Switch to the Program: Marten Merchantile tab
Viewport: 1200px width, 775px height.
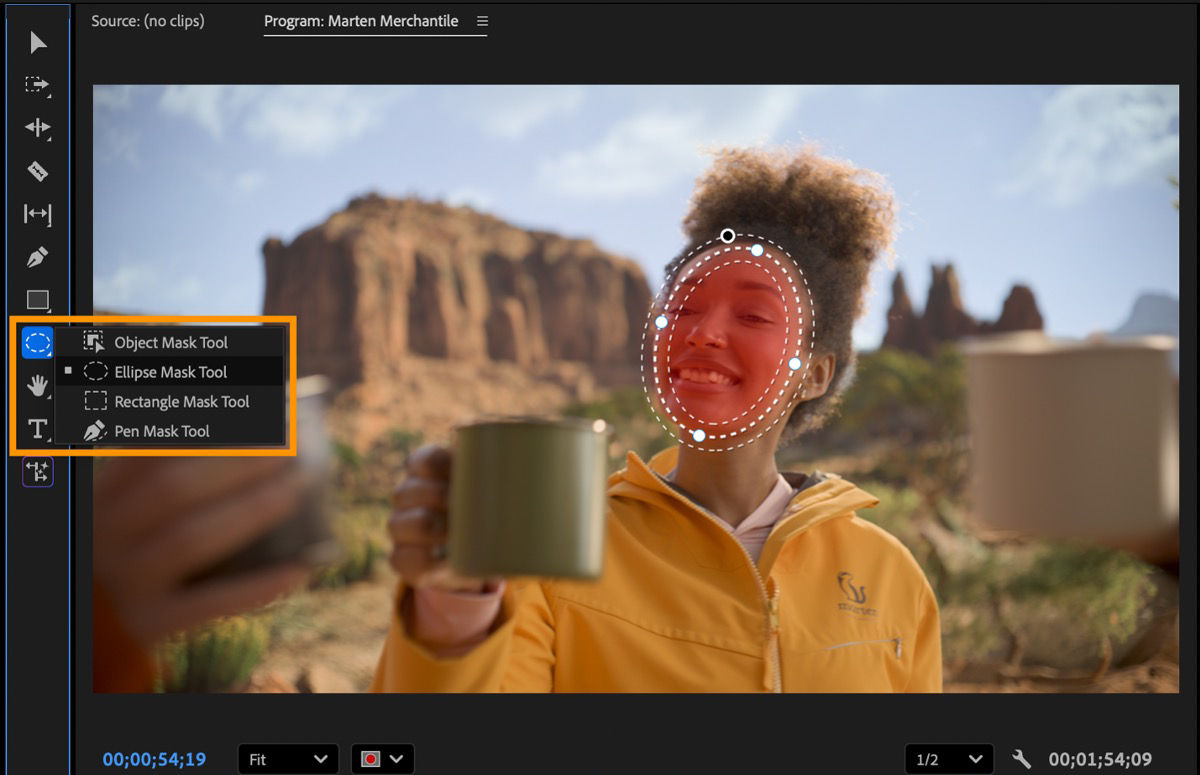point(360,20)
